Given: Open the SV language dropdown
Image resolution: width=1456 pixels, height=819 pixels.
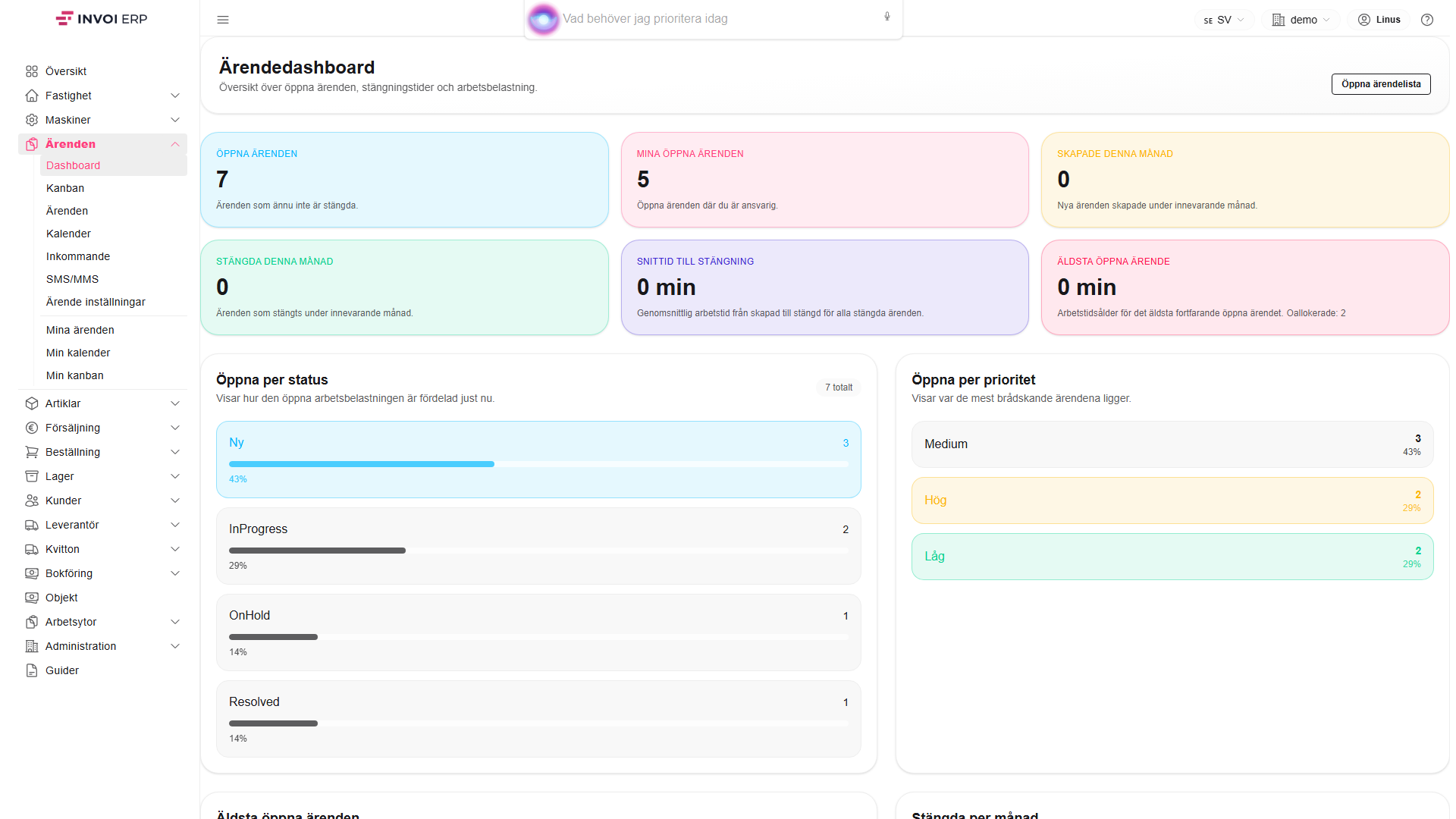Looking at the screenshot, I should (1224, 20).
